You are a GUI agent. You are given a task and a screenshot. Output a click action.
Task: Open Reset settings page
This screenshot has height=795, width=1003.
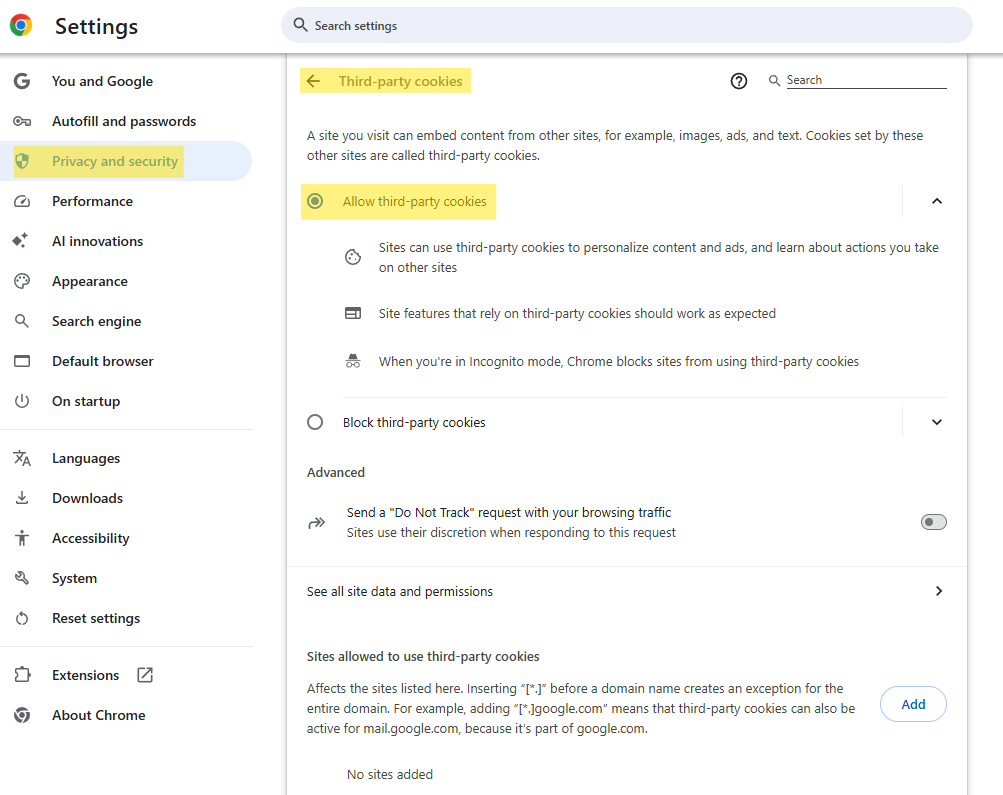pos(96,618)
